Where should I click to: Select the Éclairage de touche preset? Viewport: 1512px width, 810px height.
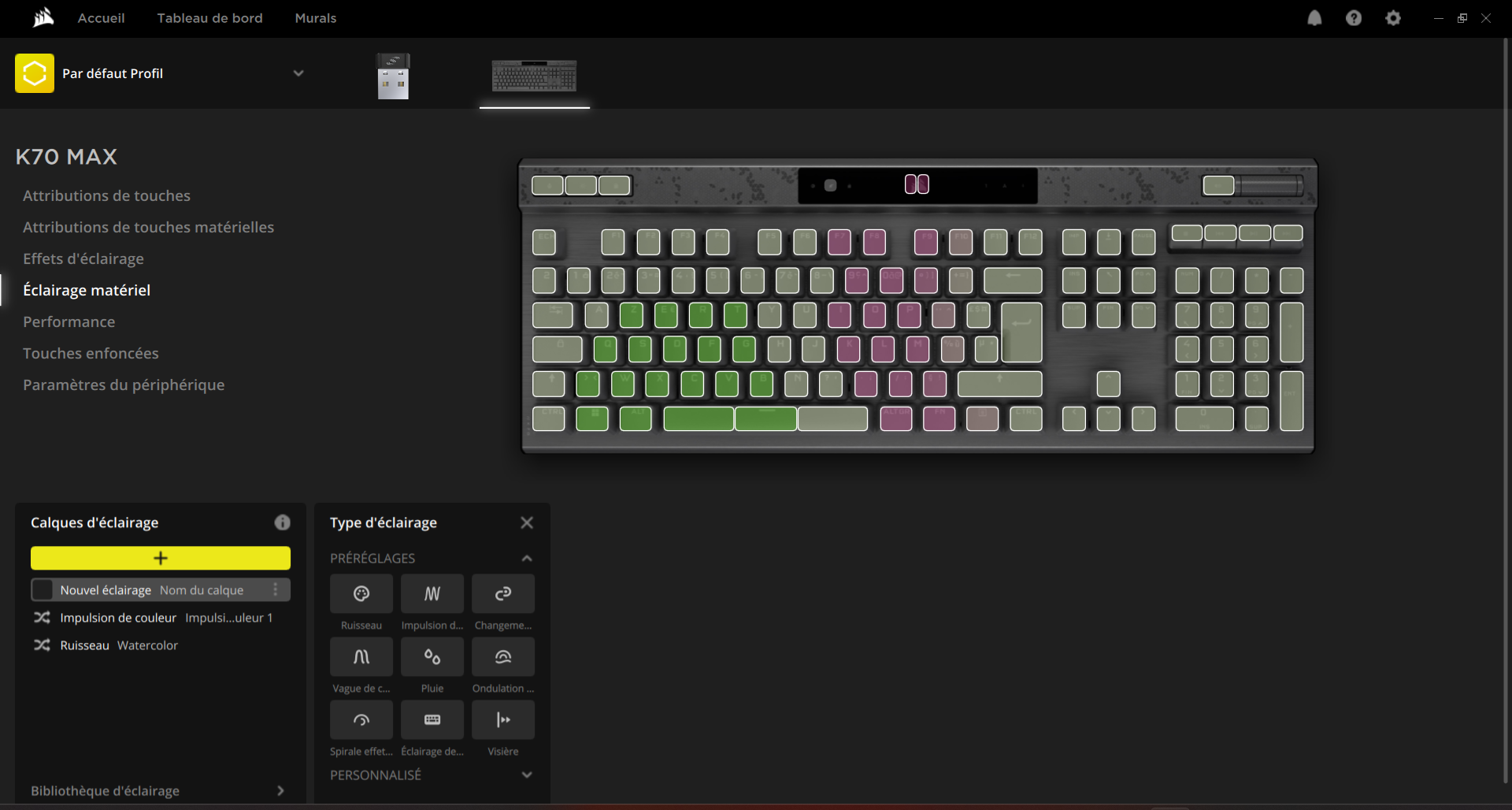[432, 719]
